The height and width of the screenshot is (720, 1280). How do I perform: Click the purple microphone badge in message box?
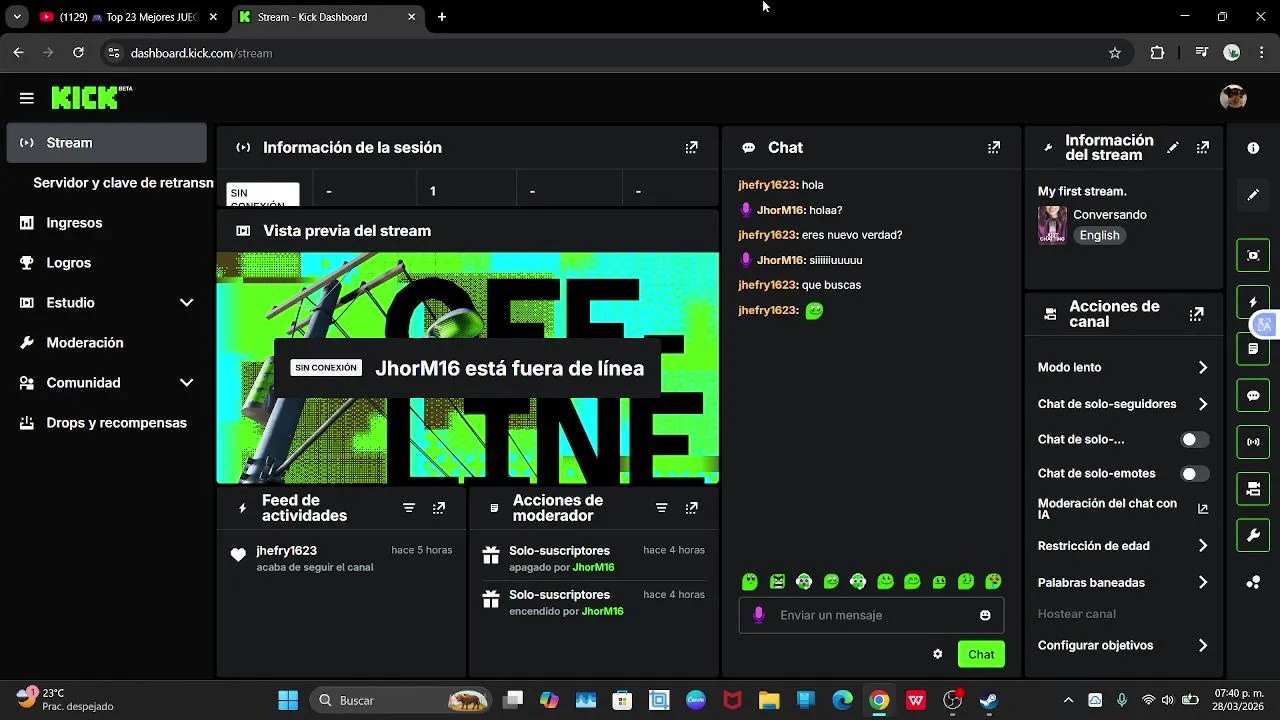759,615
